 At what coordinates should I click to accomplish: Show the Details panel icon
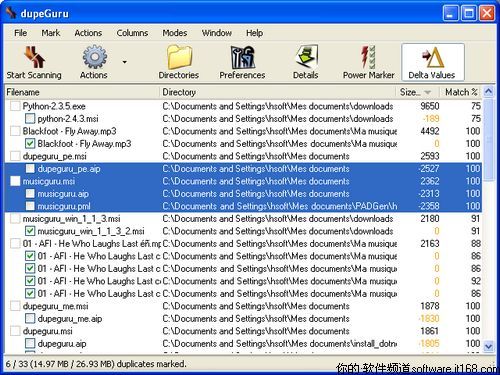pyautogui.click(x=306, y=57)
